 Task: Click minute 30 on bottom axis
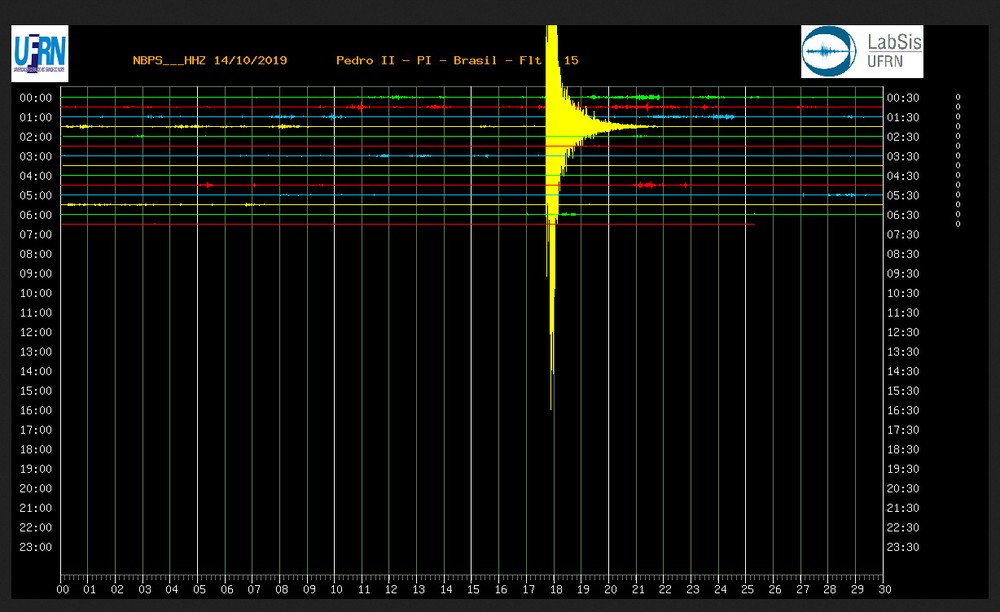(x=885, y=590)
